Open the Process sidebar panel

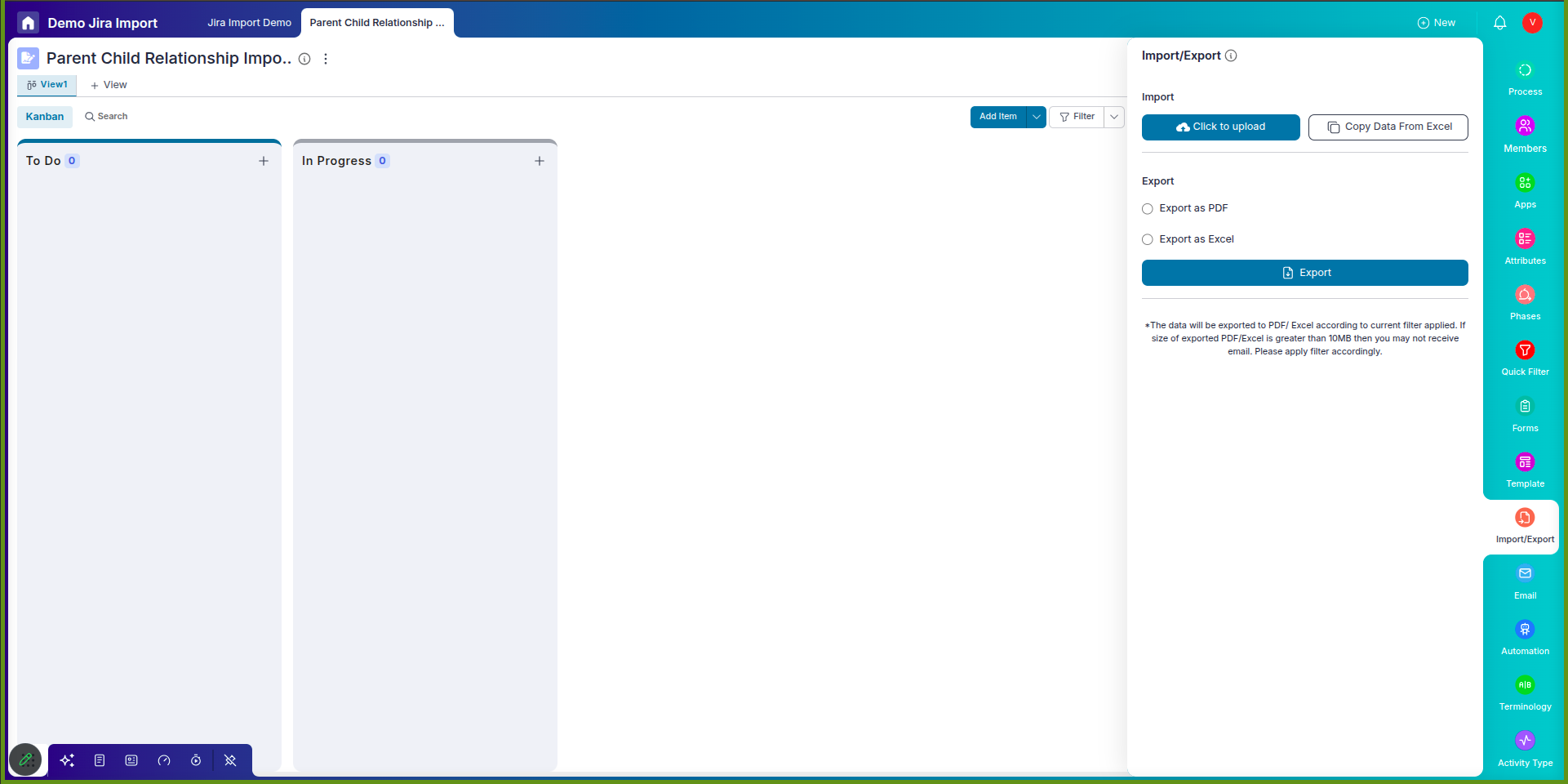click(x=1525, y=79)
